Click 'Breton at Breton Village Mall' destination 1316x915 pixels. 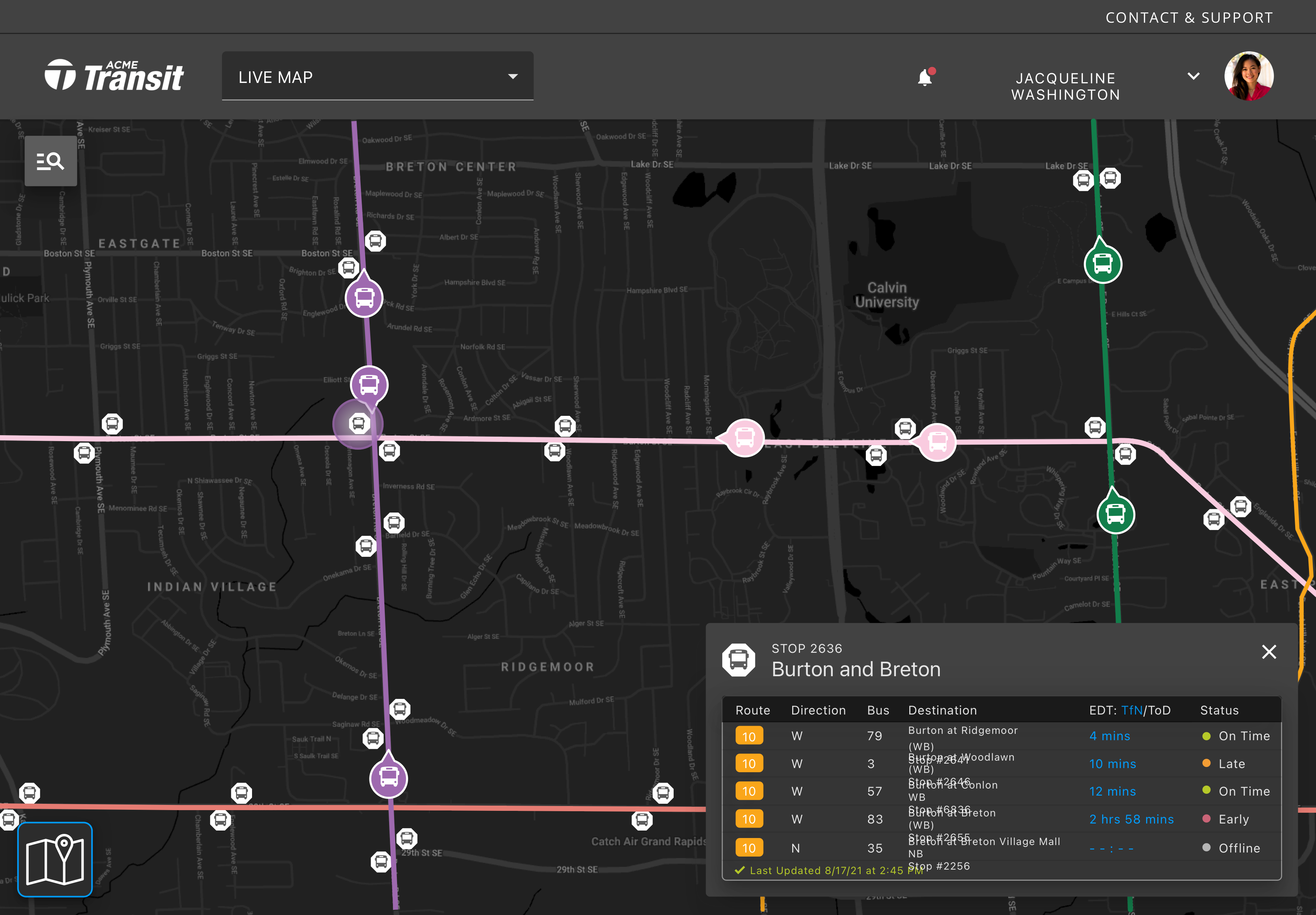point(984,841)
